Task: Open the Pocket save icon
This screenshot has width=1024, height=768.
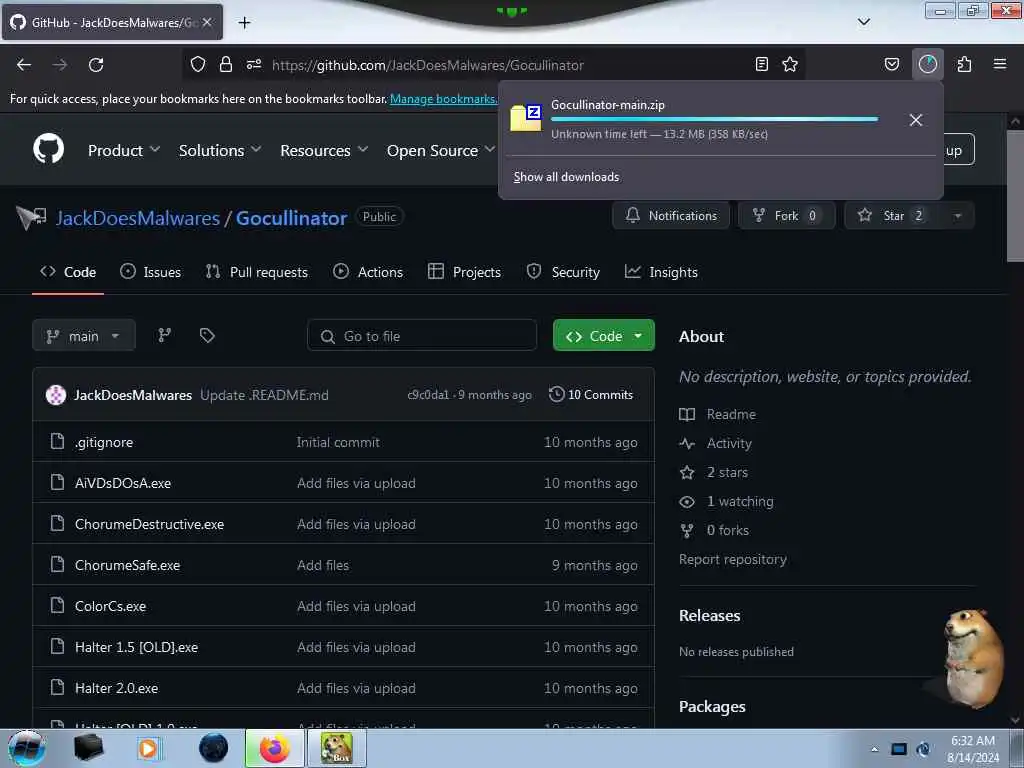Action: point(892,65)
